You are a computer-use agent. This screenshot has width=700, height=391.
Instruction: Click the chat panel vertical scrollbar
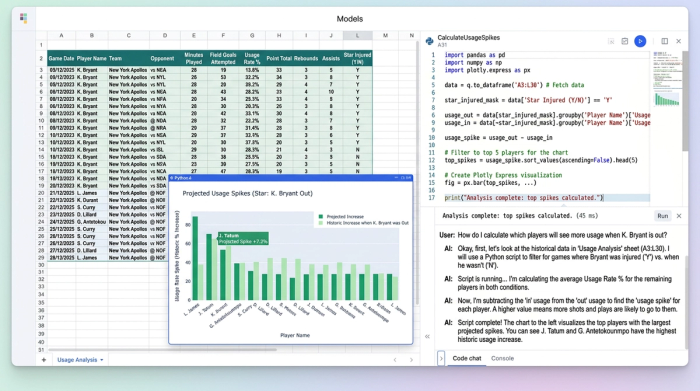coord(686,303)
